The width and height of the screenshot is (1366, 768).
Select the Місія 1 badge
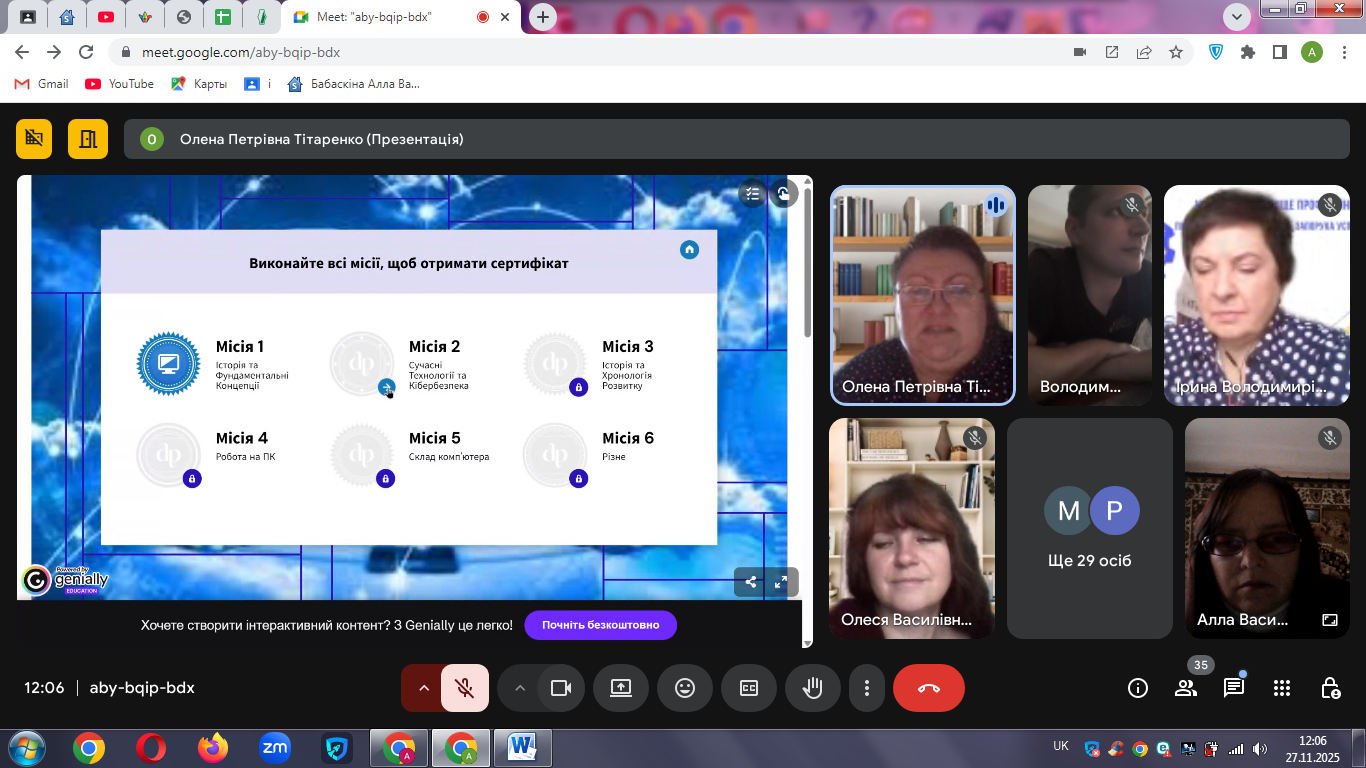pyautogui.click(x=169, y=364)
